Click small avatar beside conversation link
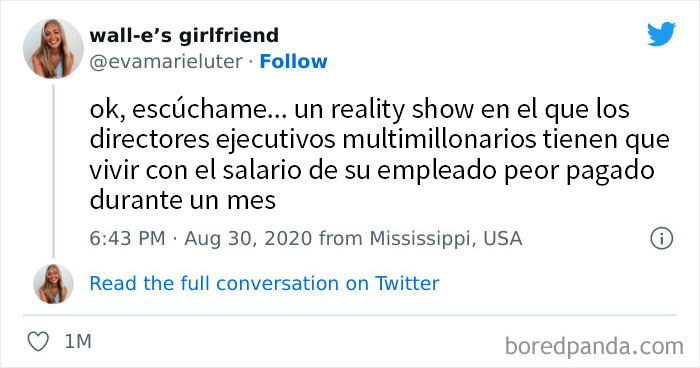700x368 pixels. pyautogui.click(x=53, y=284)
